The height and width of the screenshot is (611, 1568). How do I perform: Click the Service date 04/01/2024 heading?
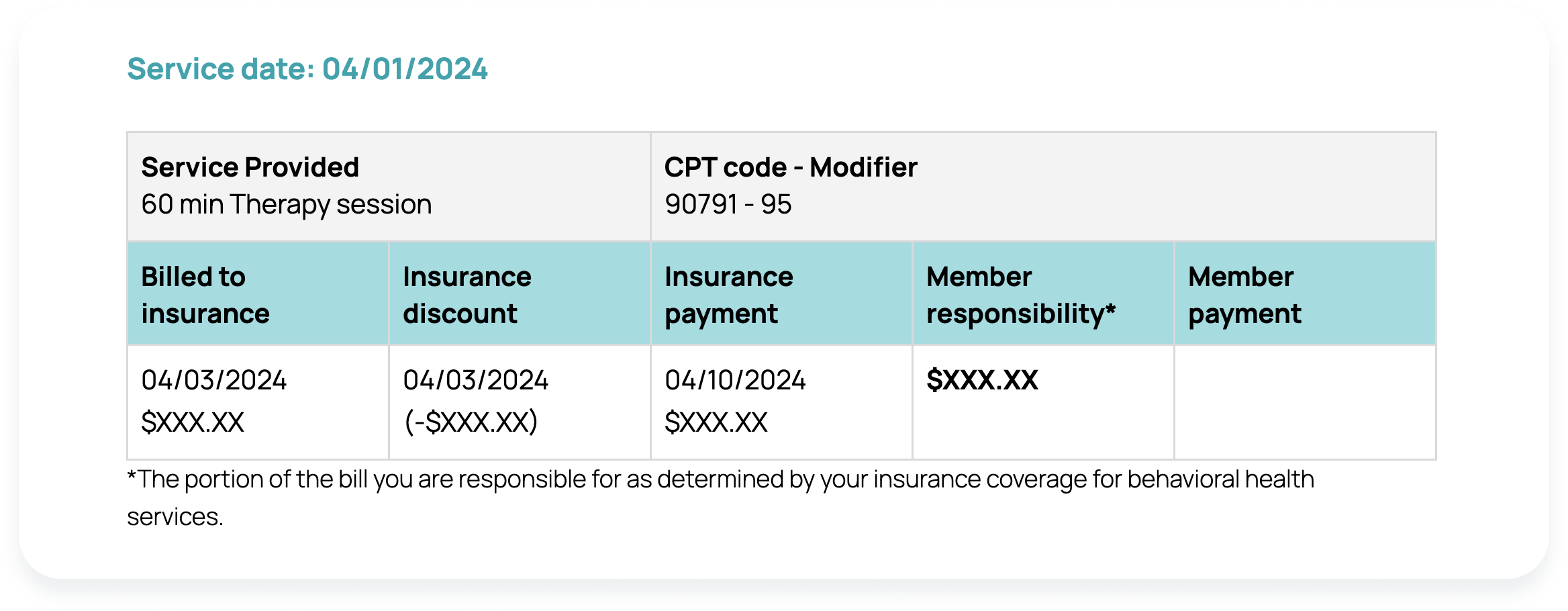pyautogui.click(x=307, y=69)
